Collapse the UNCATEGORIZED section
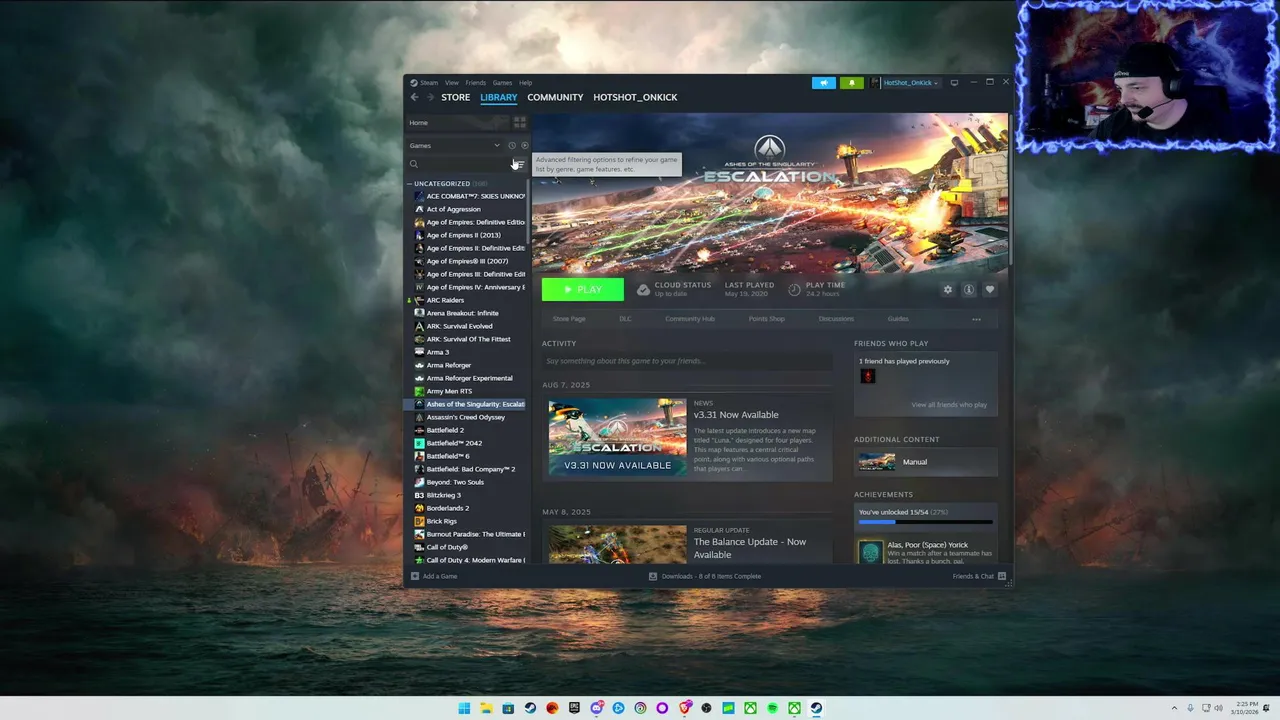1280x720 pixels. pos(442,184)
